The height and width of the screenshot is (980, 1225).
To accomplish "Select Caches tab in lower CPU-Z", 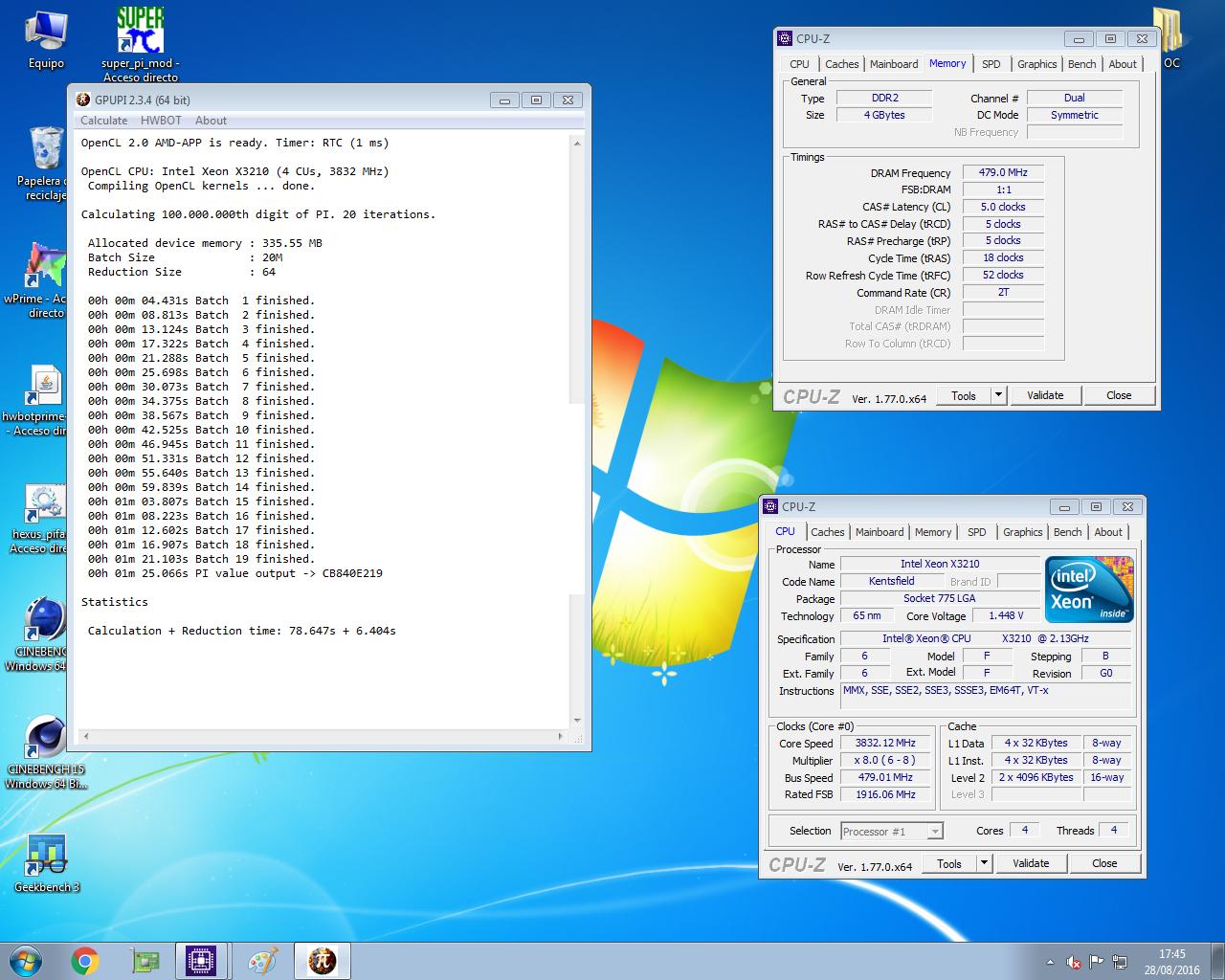I will 828,532.
